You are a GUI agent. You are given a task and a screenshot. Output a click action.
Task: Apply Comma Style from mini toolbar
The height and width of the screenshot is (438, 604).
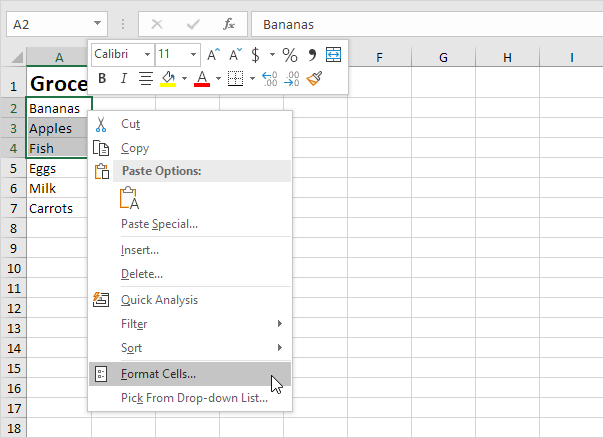311,54
